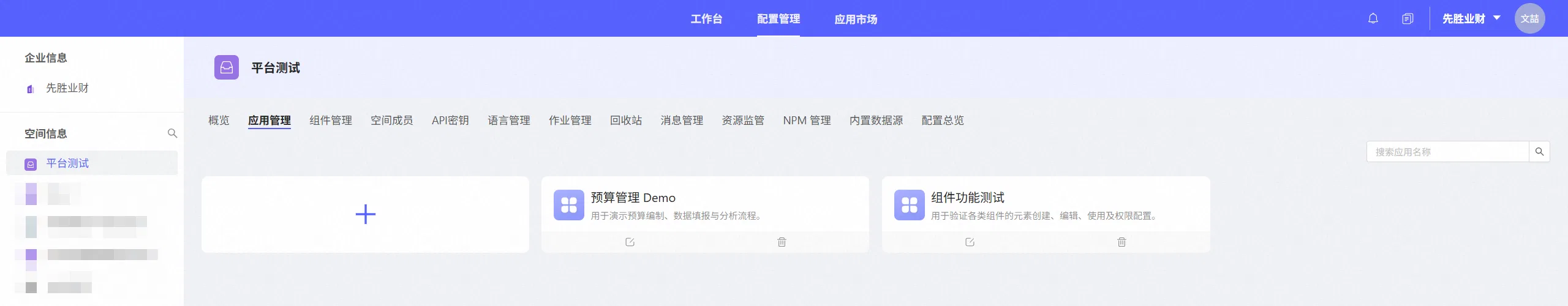
Task: Click the 先胜业财 enterprise icon in sidebar
Action: 31,89
